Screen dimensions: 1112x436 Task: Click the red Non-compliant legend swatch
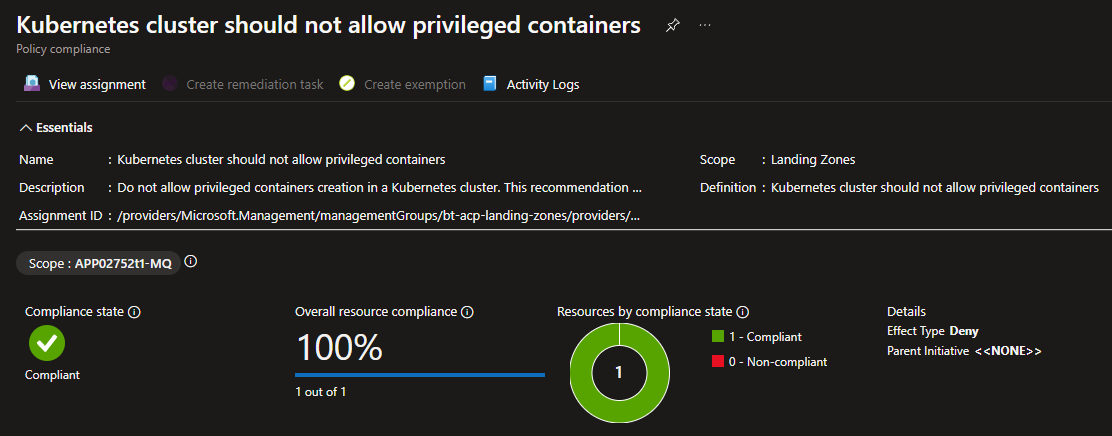click(717, 362)
